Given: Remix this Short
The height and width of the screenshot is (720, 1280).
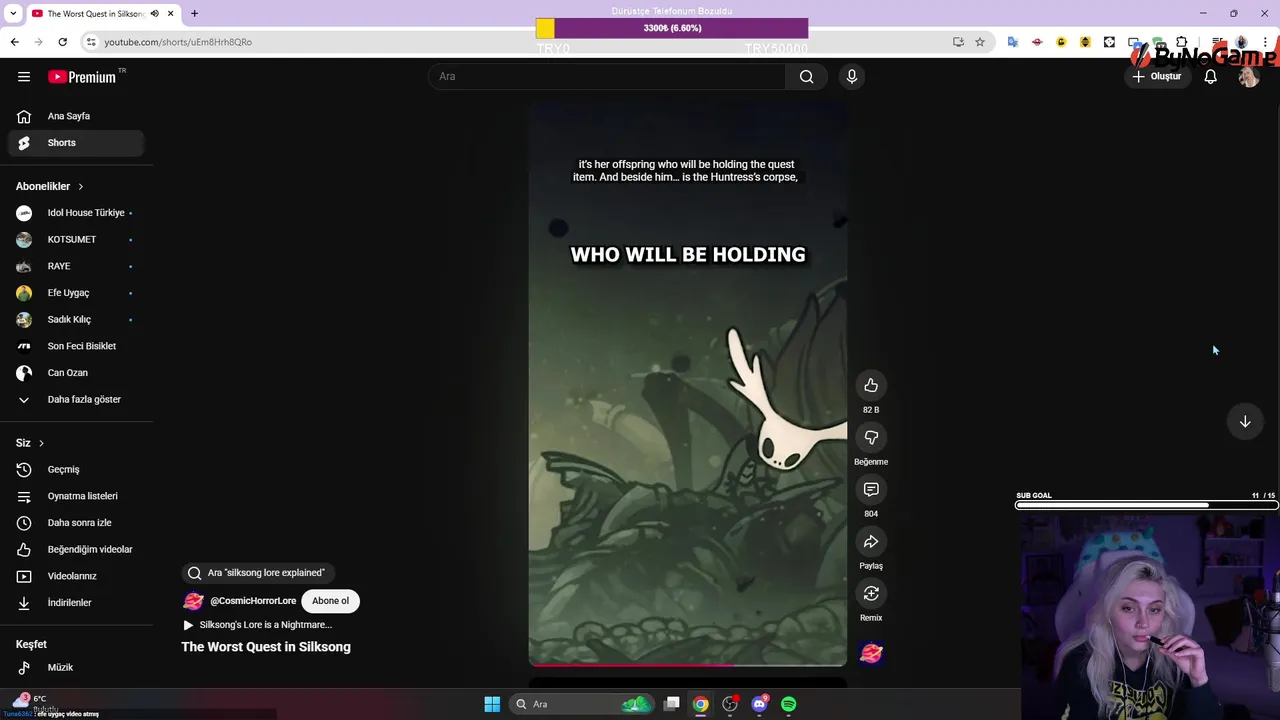Looking at the screenshot, I should (871, 593).
